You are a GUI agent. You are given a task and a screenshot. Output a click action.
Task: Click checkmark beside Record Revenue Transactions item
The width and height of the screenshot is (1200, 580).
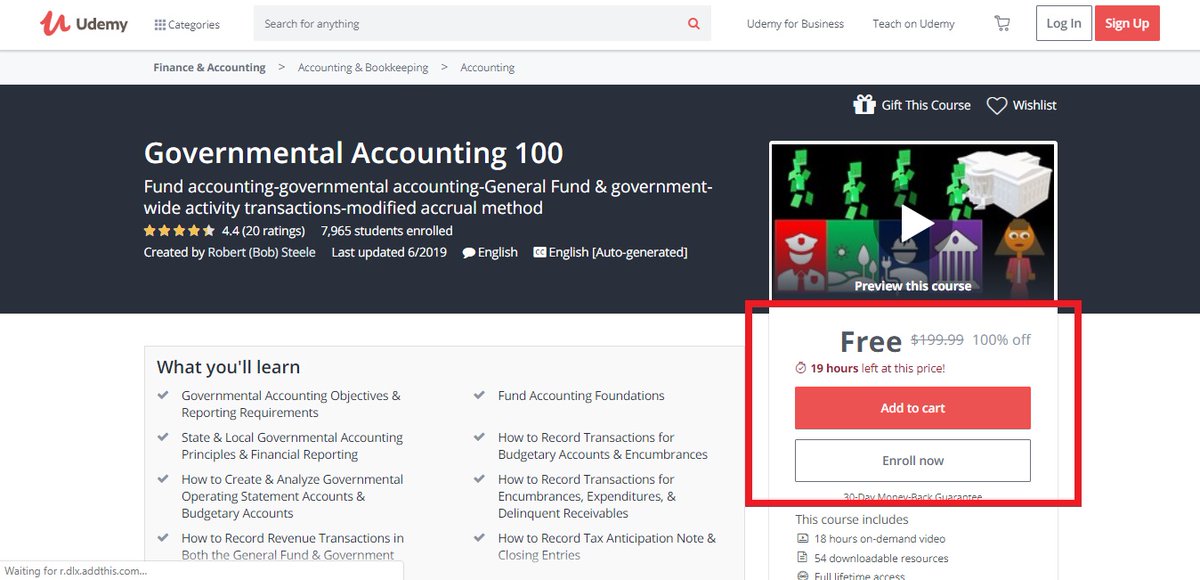click(163, 538)
